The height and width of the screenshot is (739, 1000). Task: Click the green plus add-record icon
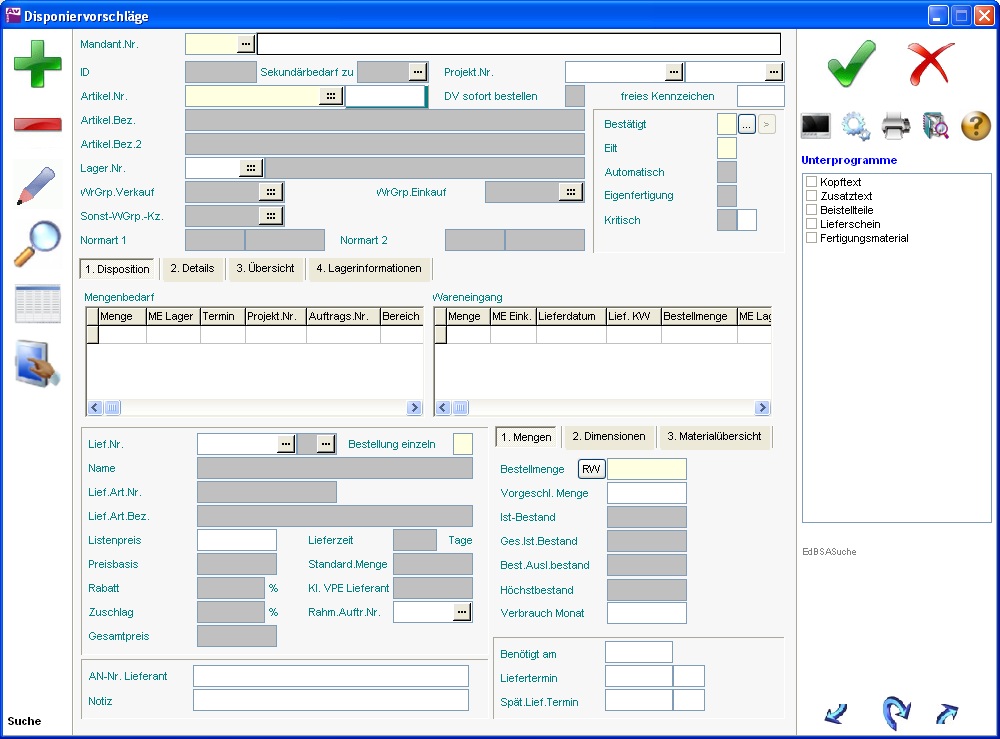tap(37, 64)
